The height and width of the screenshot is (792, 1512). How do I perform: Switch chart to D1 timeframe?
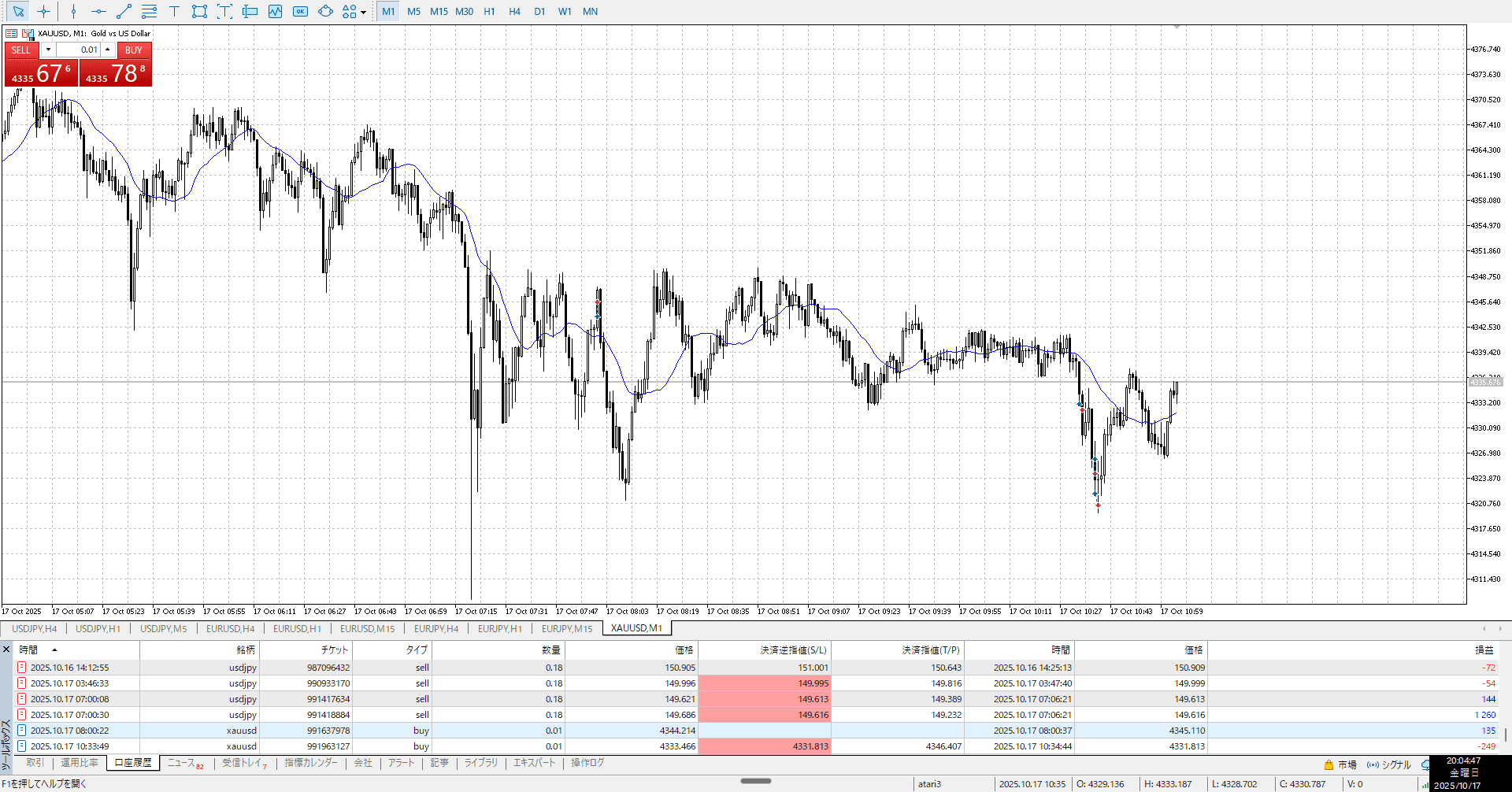[539, 12]
